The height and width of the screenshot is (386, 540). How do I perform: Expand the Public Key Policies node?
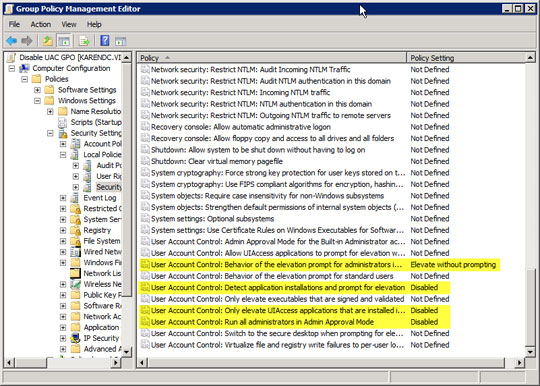click(63, 295)
